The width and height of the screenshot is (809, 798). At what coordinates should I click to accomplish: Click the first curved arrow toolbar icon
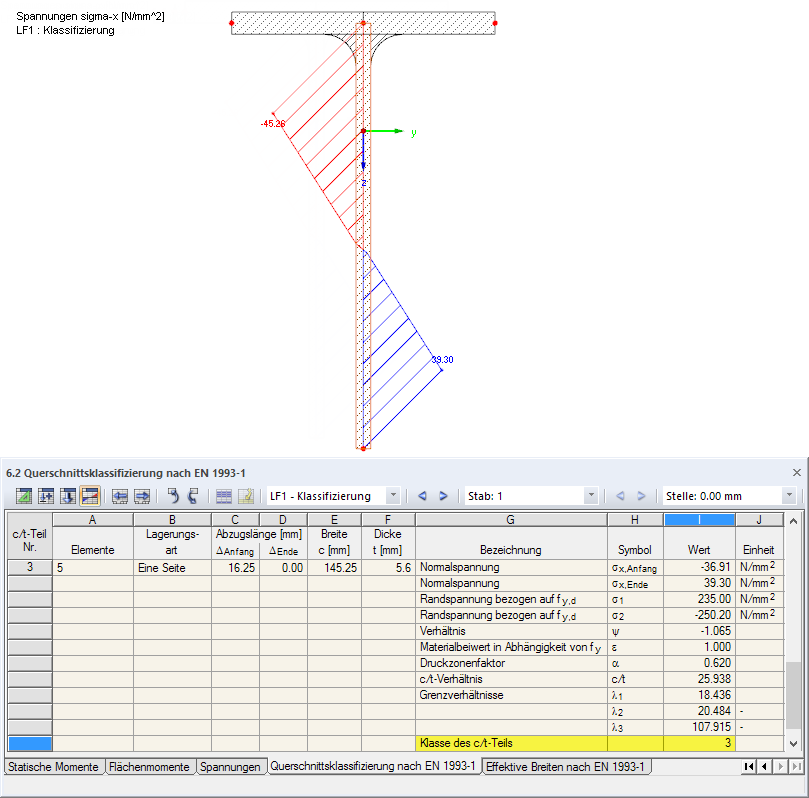pyautogui.click(x=173, y=496)
